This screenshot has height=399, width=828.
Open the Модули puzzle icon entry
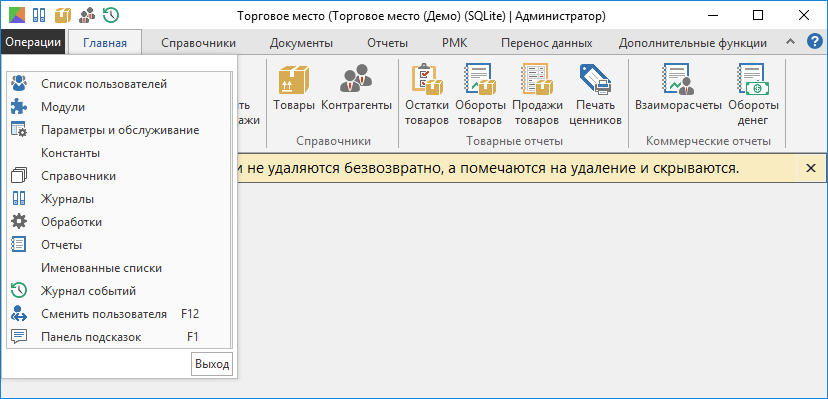point(119,107)
